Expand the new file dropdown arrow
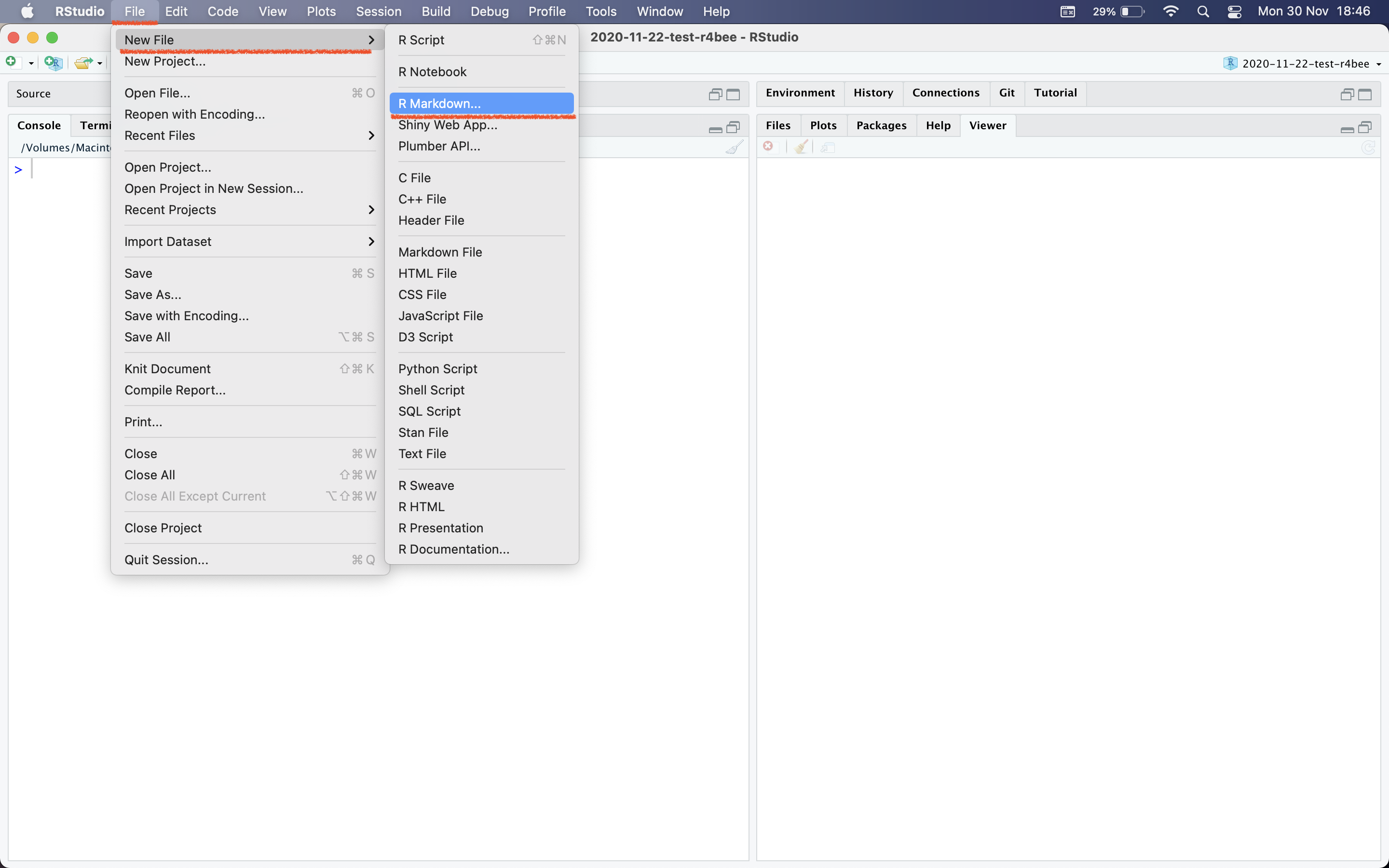The height and width of the screenshot is (868, 1389). click(31, 63)
